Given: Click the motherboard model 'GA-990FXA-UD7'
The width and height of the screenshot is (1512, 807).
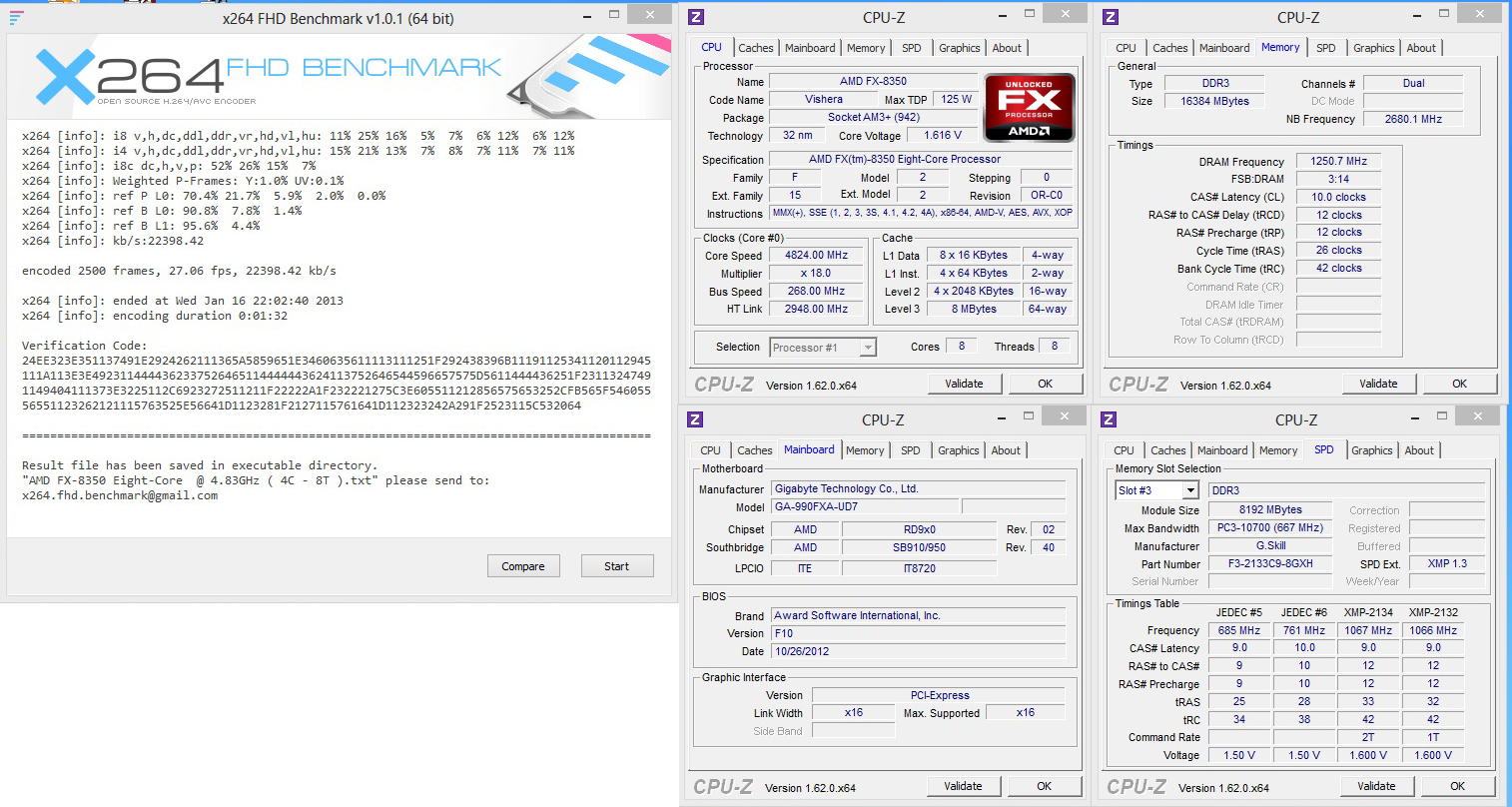Looking at the screenshot, I should tap(865, 506).
